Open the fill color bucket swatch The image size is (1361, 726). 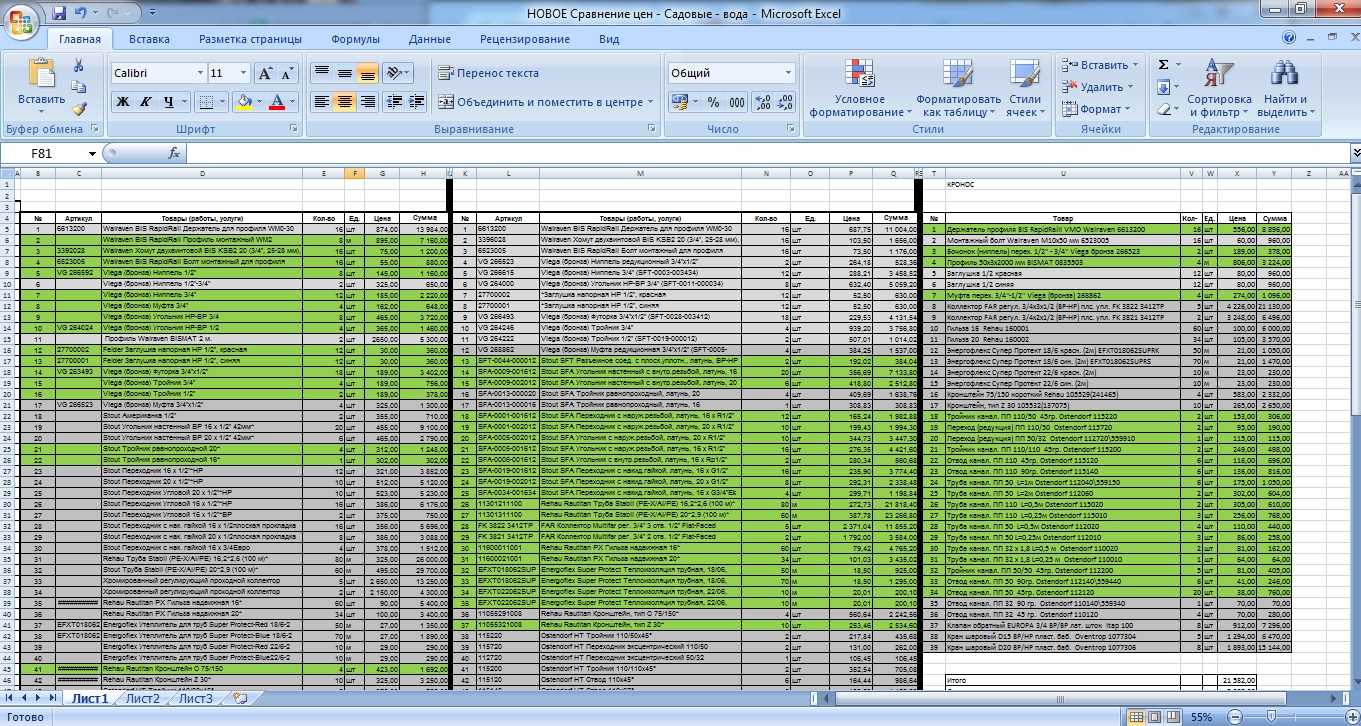(242, 102)
